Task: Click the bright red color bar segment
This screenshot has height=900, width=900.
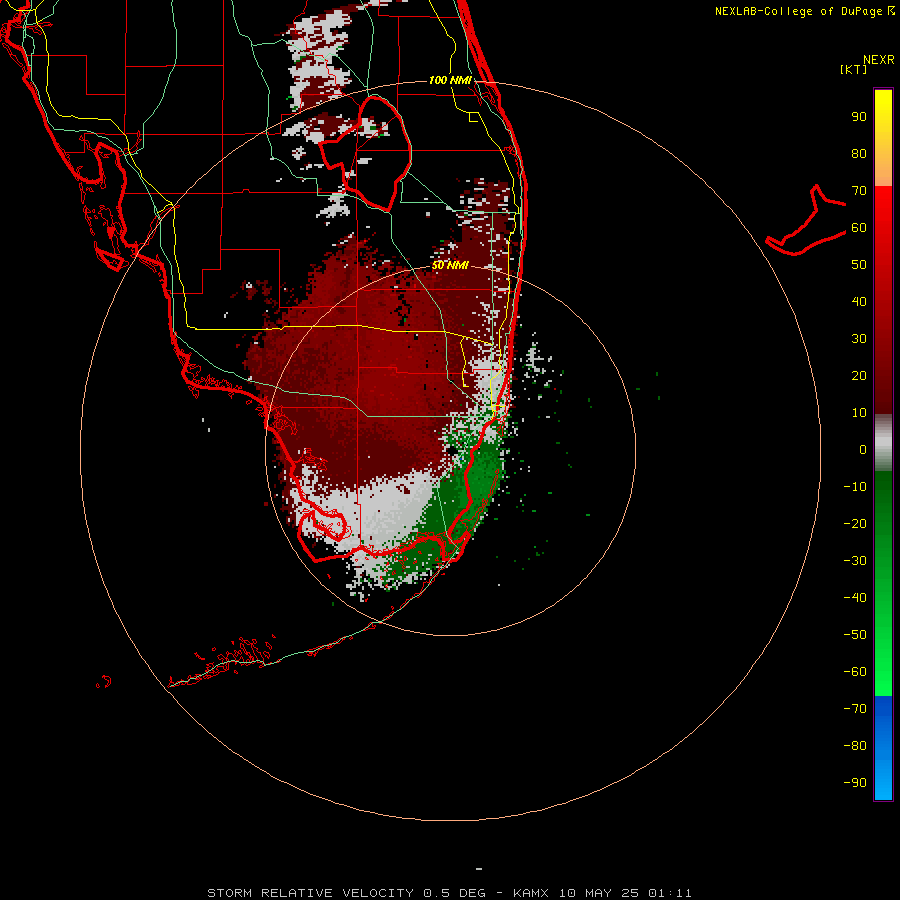Action: click(x=883, y=299)
